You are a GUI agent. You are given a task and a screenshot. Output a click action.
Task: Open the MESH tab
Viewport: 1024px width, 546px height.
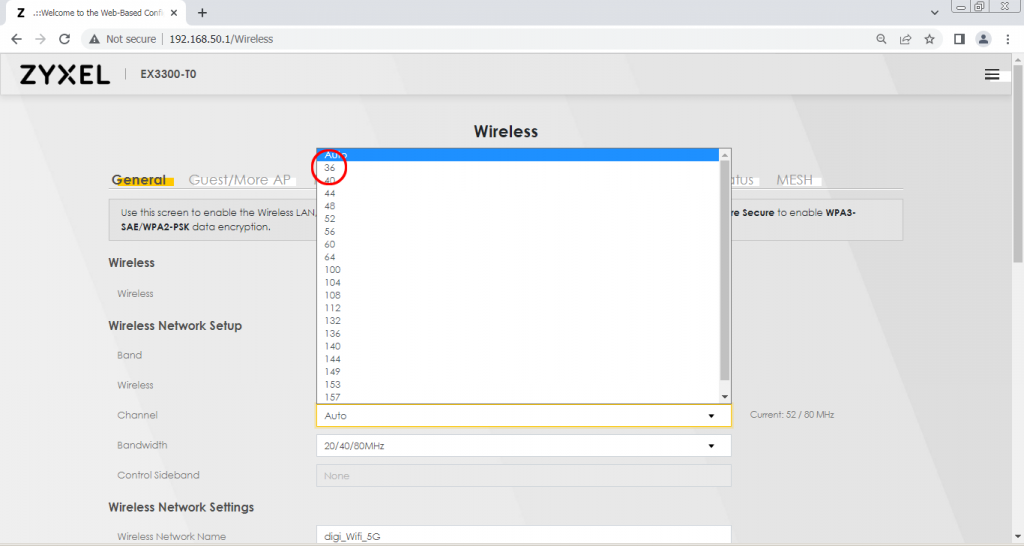pos(795,180)
